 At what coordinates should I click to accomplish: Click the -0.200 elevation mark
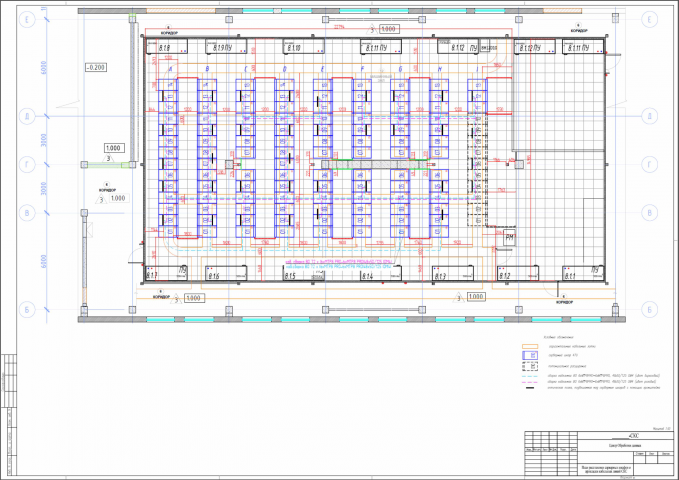pos(96,68)
